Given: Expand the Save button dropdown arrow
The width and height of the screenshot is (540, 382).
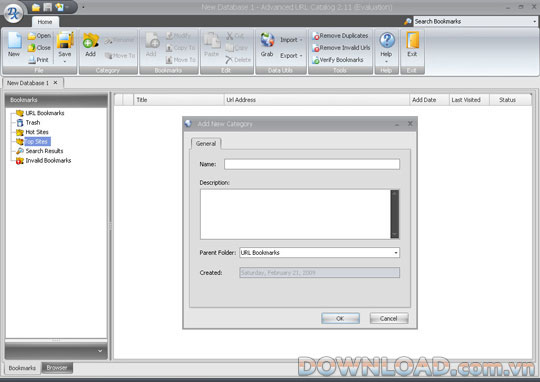Looking at the screenshot, I should point(65,62).
